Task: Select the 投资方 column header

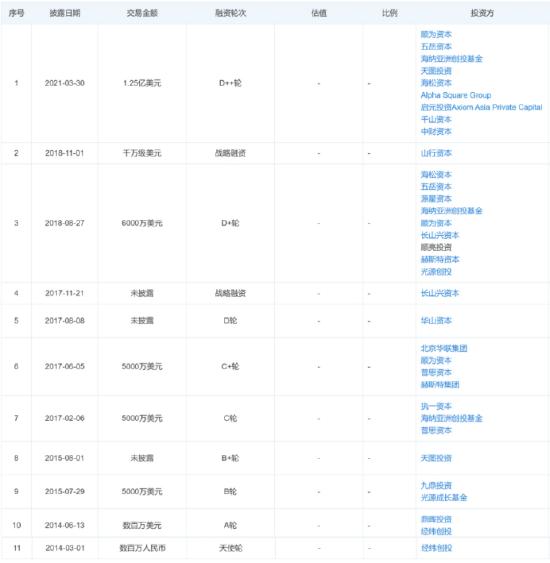Action: click(x=482, y=13)
